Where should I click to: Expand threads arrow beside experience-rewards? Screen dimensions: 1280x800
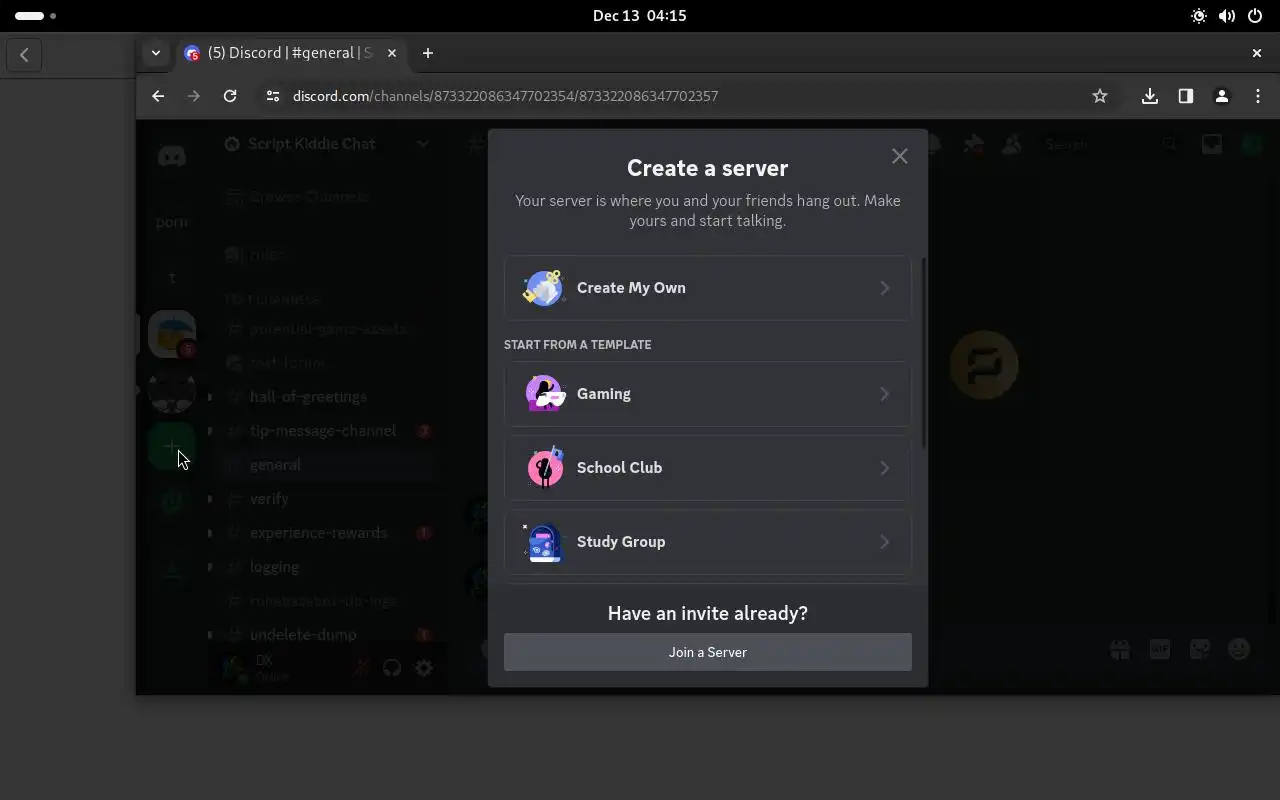210,533
